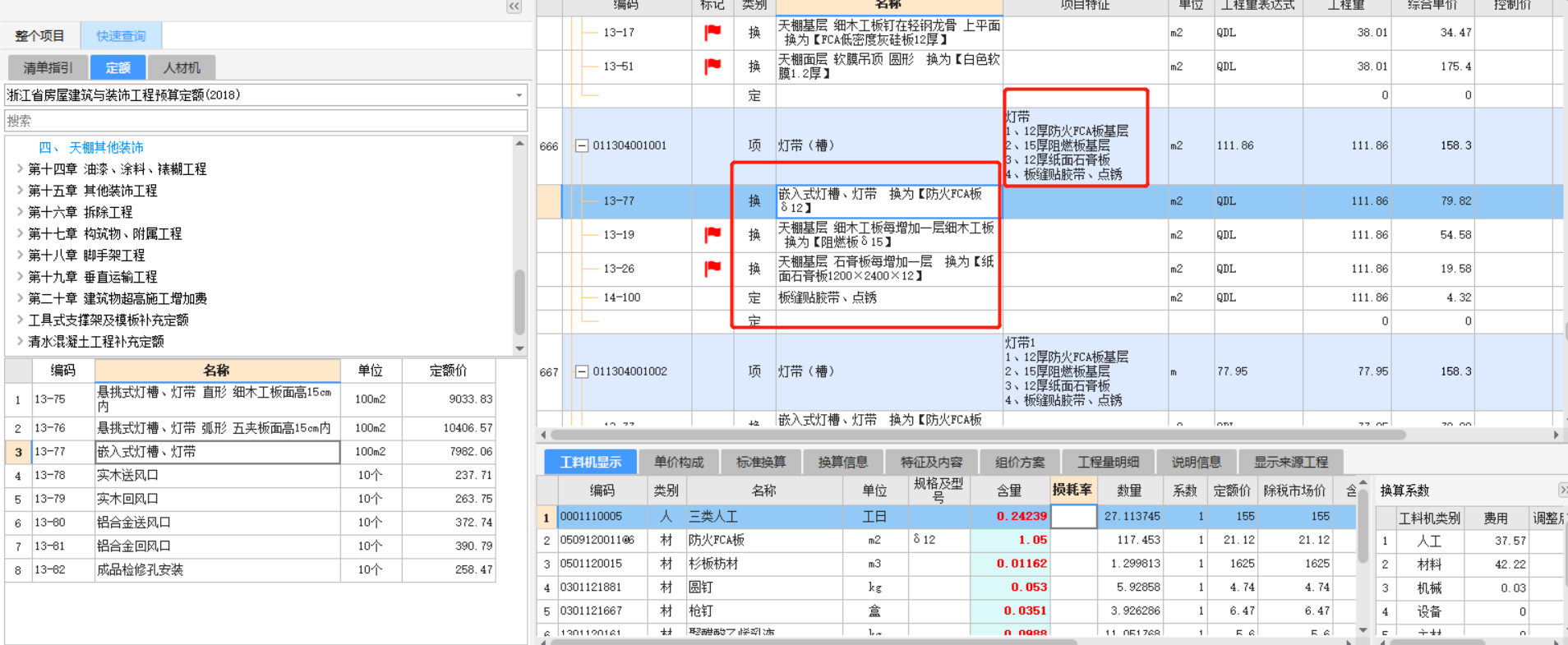Switch to 快速查询 tab
Screen dimensions: 1568x645
point(121,36)
